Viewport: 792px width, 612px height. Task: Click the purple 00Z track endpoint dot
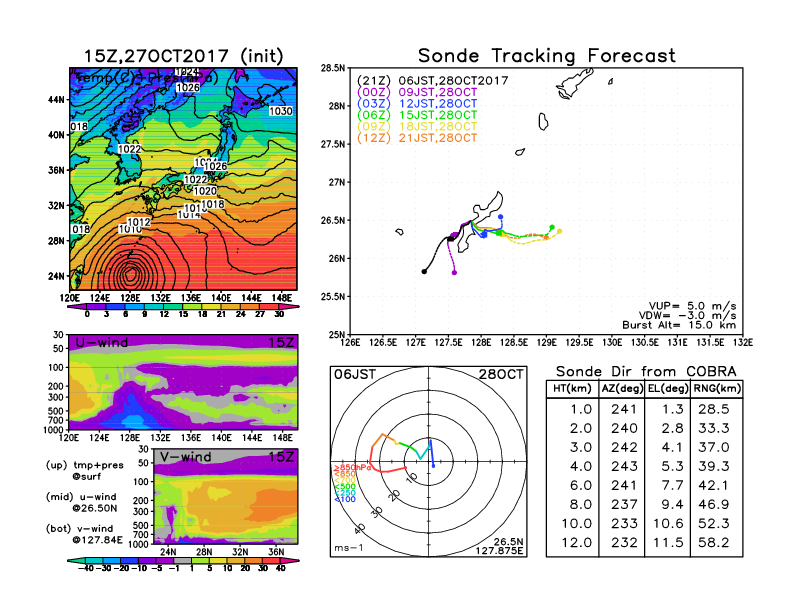pyautogui.click(x=454, y=273)
